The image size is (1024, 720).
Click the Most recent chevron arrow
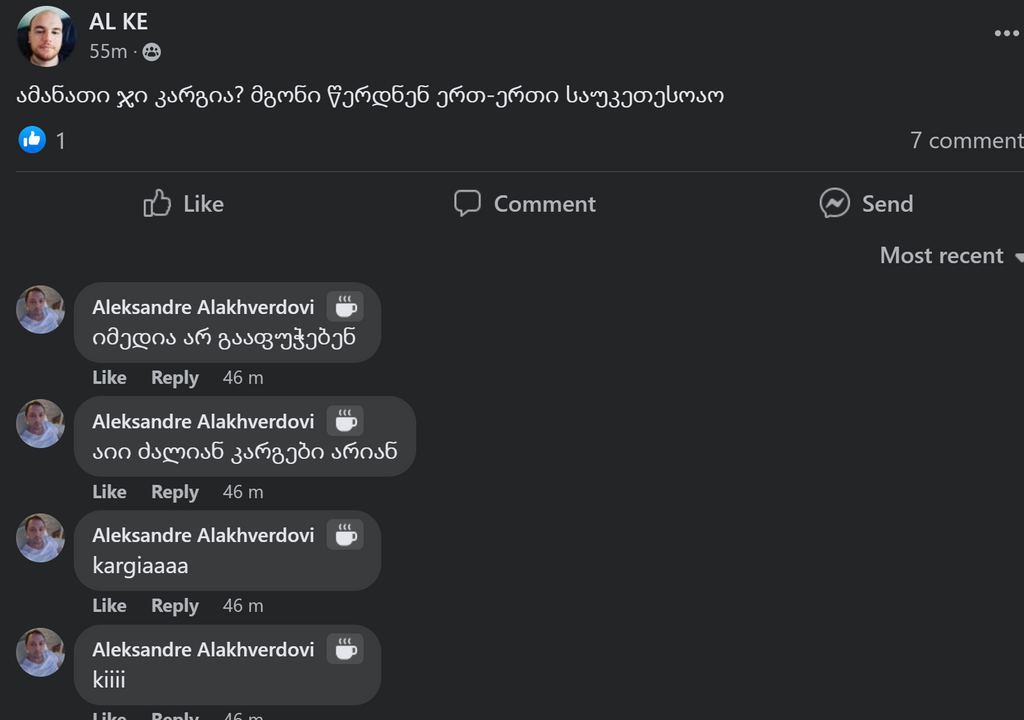pos(1017,257)
